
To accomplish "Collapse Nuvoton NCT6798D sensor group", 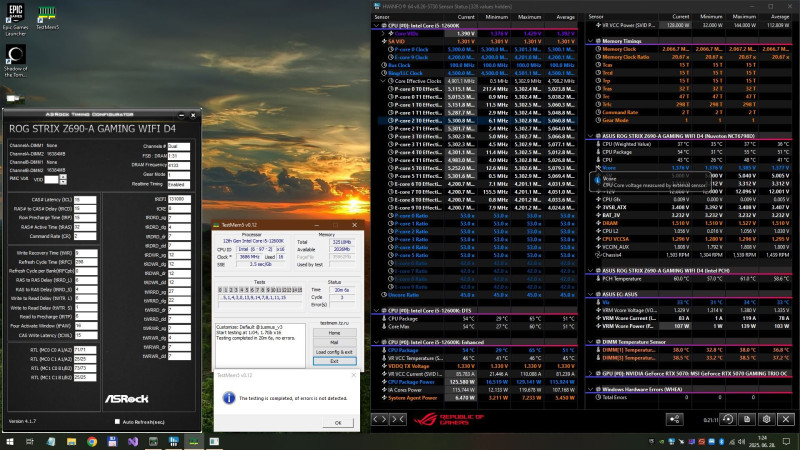I will 590,136.
